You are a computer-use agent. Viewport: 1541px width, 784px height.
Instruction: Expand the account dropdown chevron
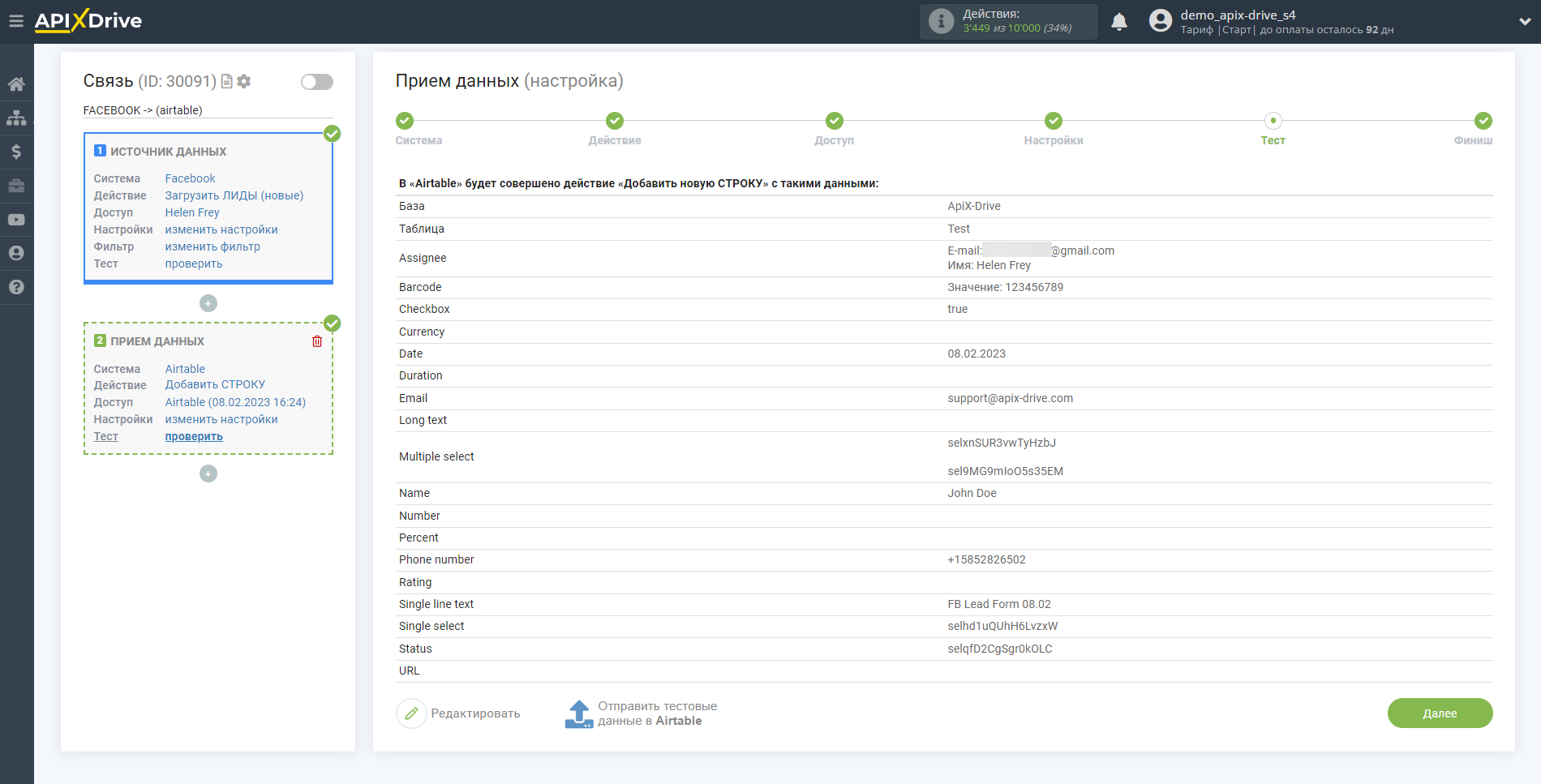pos(1525,22)
